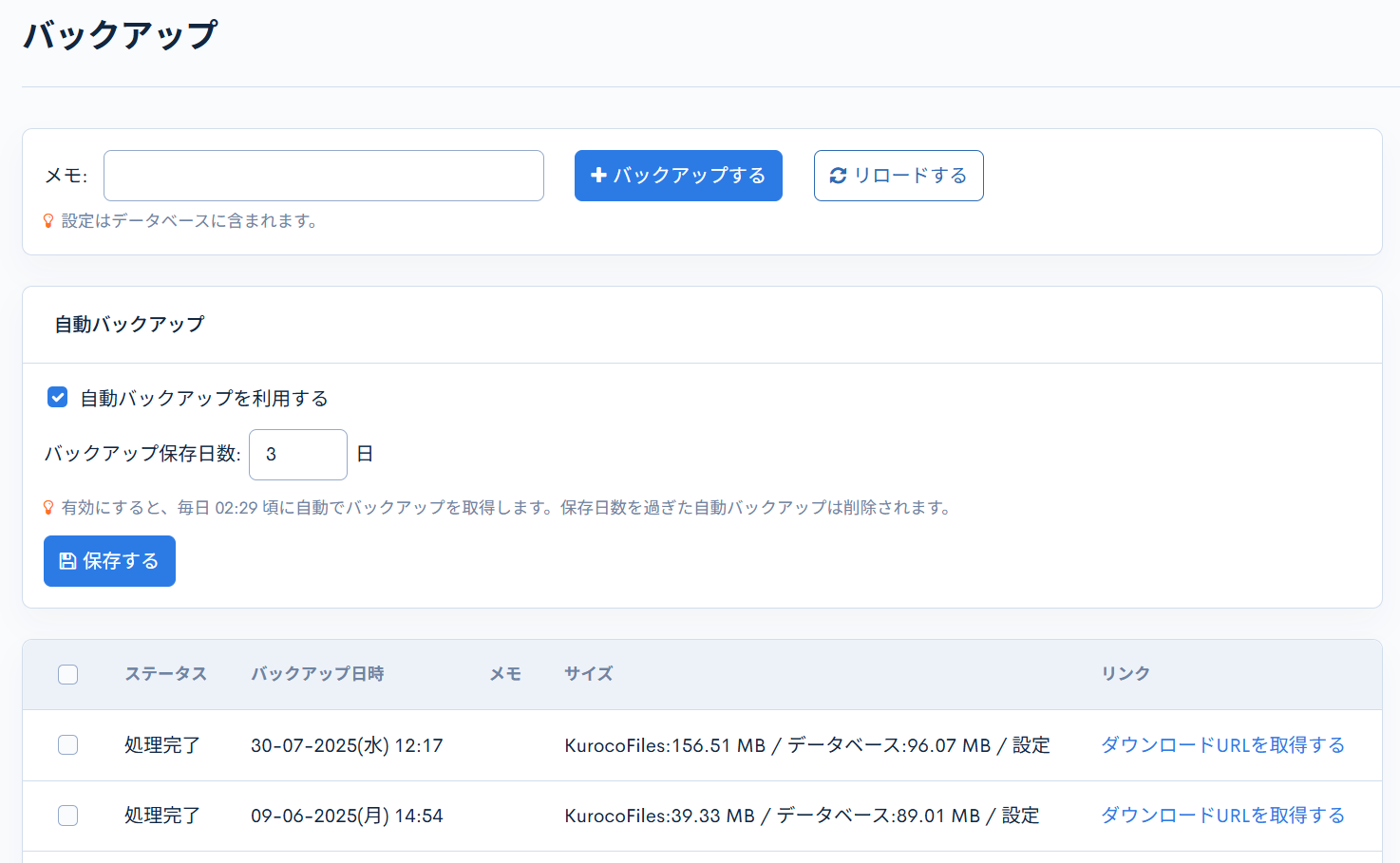
Task: Click the バックアップ page title
Action: pyautogui.click(x=121, y=35)
